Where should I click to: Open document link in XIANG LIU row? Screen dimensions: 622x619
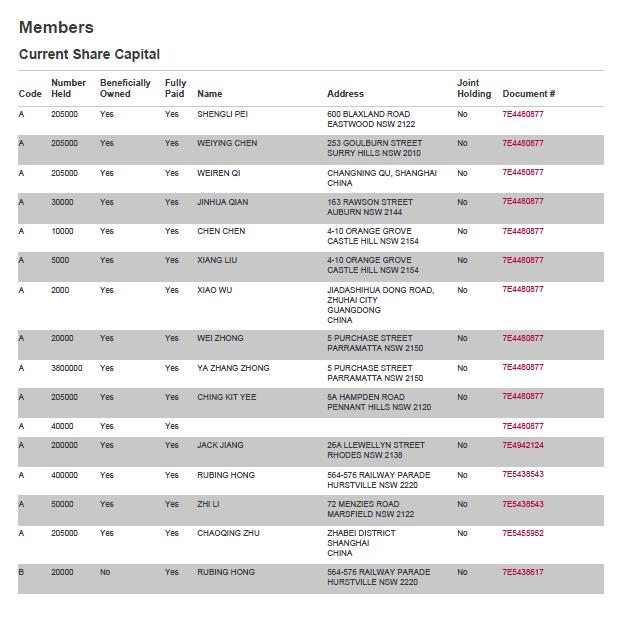pos(522,260)
